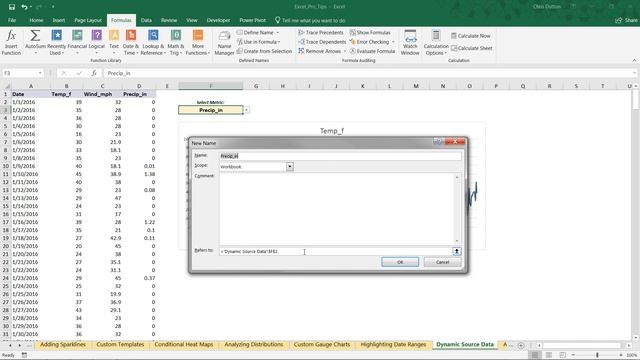
Task: Open the Custom Templates sheet tab
Action: (x=120, y=344)
